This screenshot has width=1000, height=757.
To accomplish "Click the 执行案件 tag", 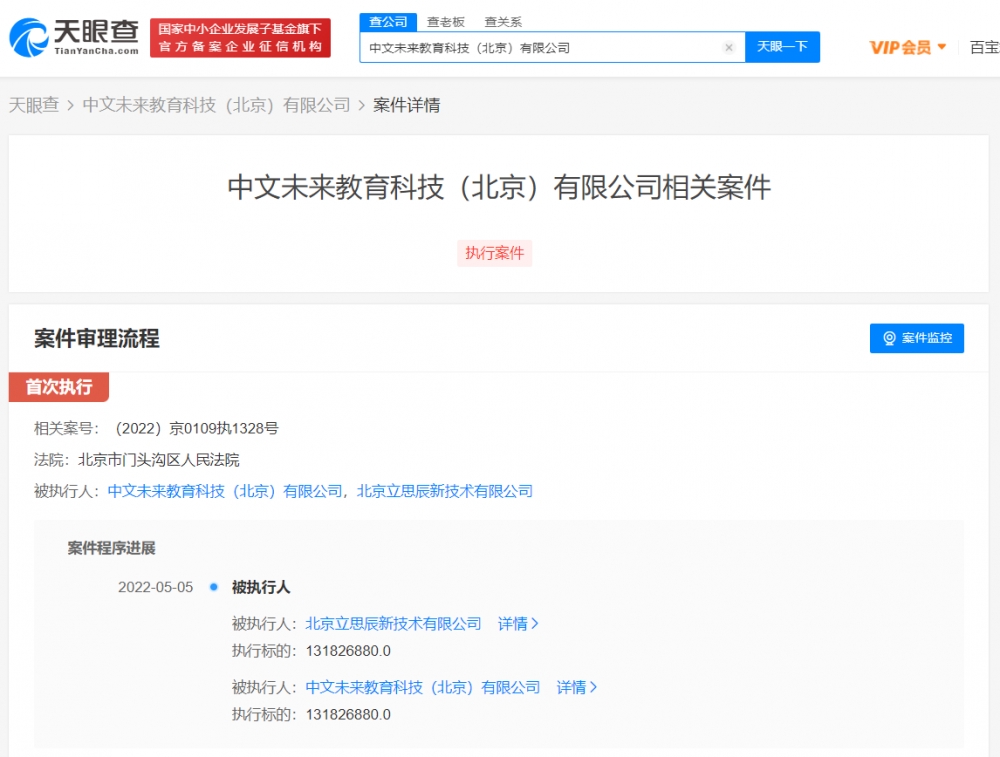I will click(x=494, y=253).
